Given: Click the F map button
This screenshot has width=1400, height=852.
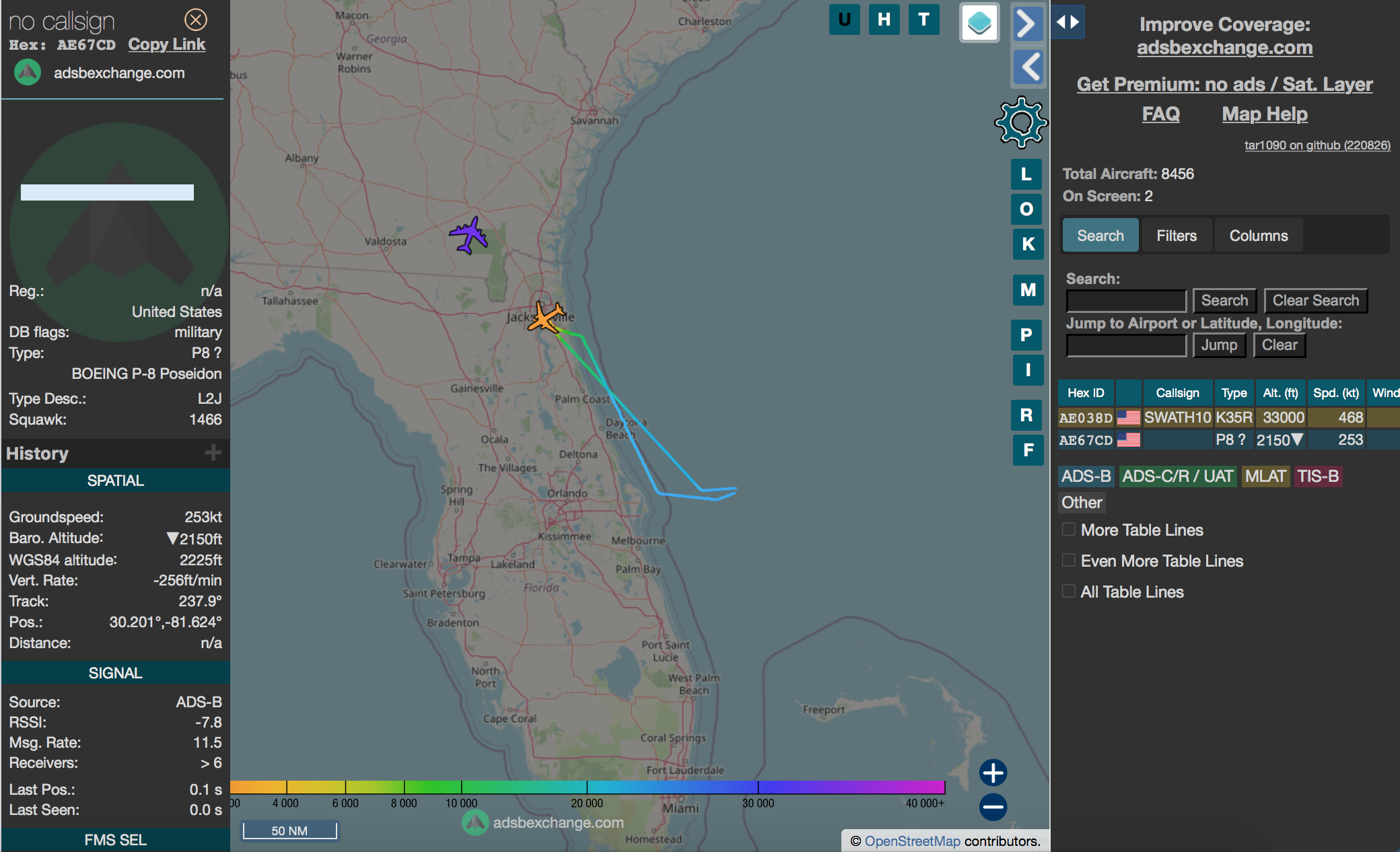Looking at the screenshot, I should 1028,450.
